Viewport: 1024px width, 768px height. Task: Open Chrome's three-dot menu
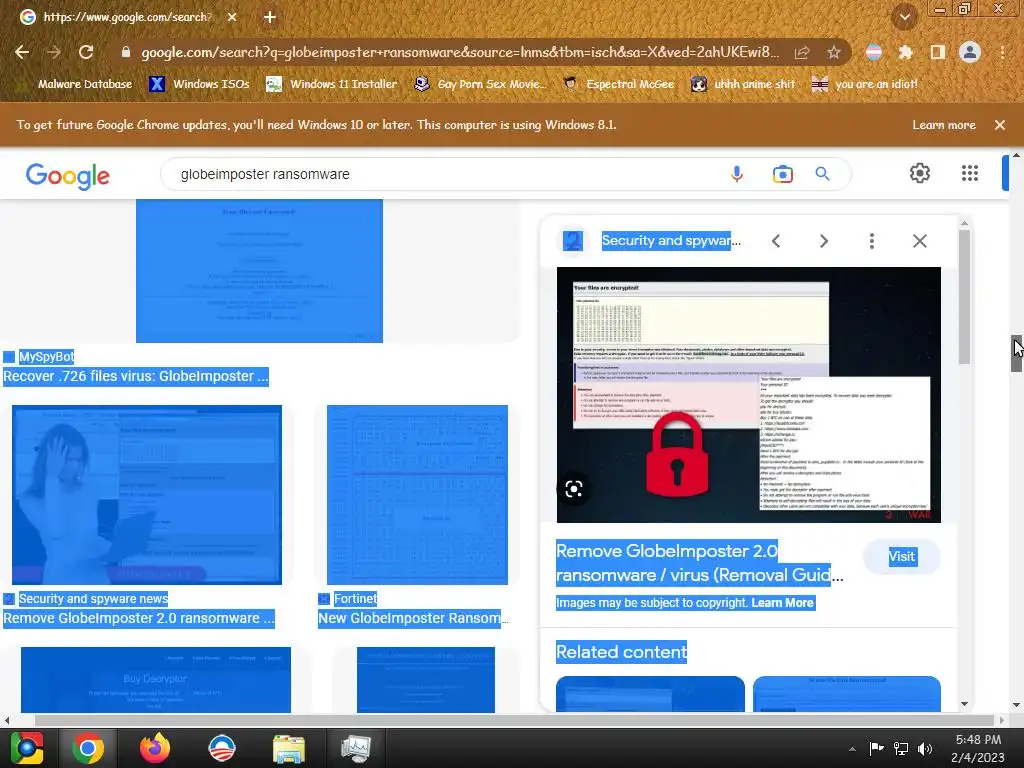[x=1002, y=52]
